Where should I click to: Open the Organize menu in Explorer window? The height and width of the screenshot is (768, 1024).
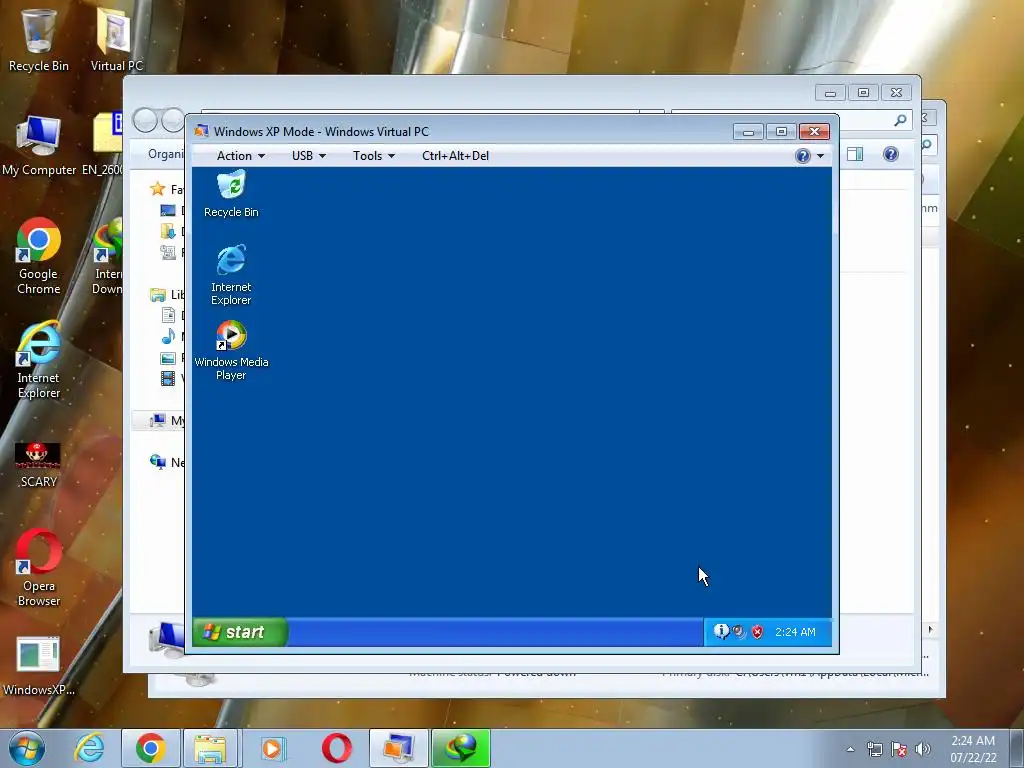[166, 154]
